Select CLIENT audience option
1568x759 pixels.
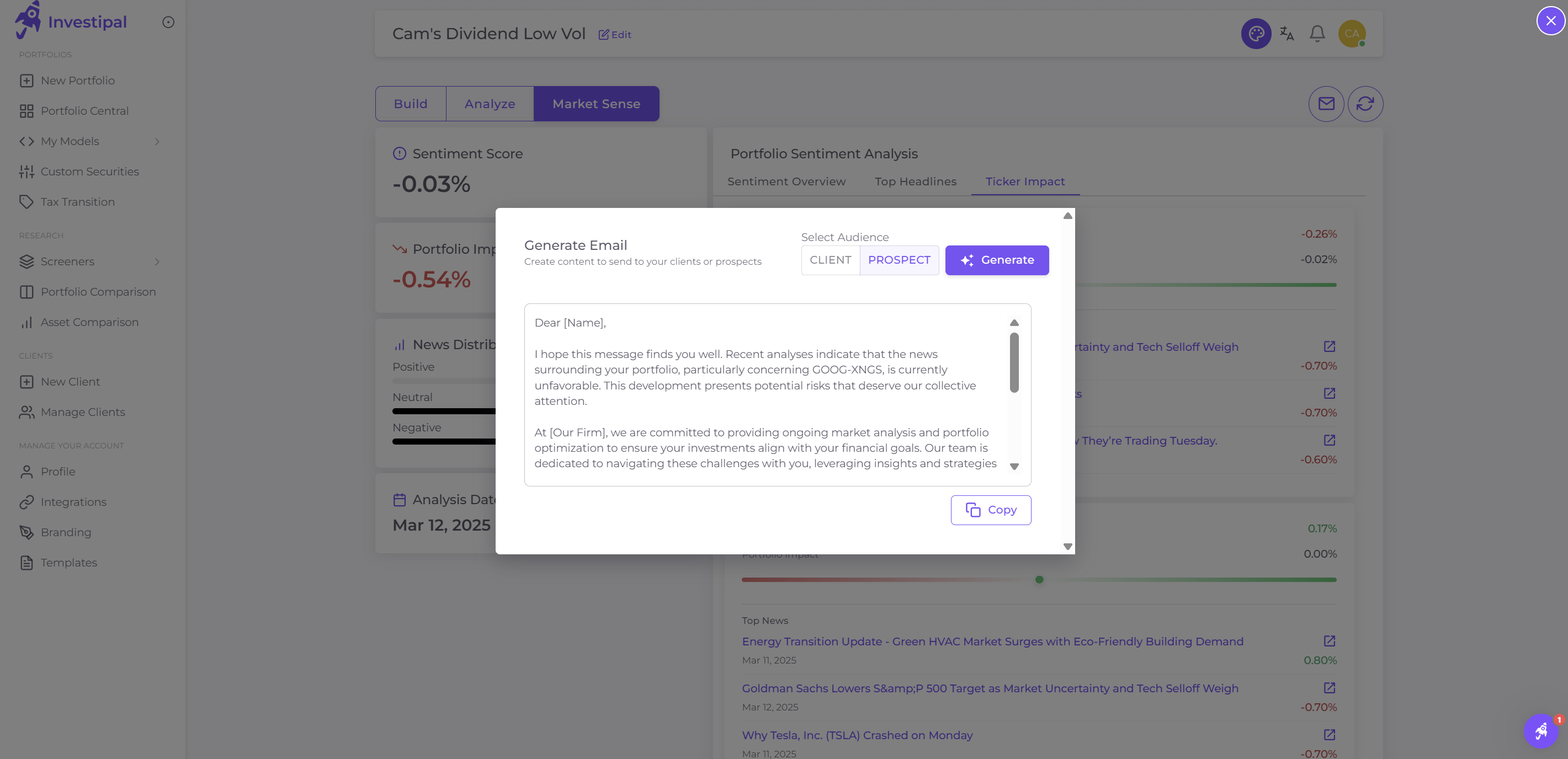830,260
